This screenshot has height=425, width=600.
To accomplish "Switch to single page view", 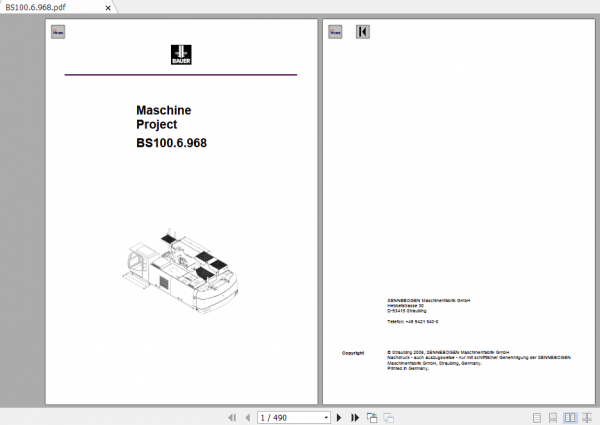I will point(537,418).
